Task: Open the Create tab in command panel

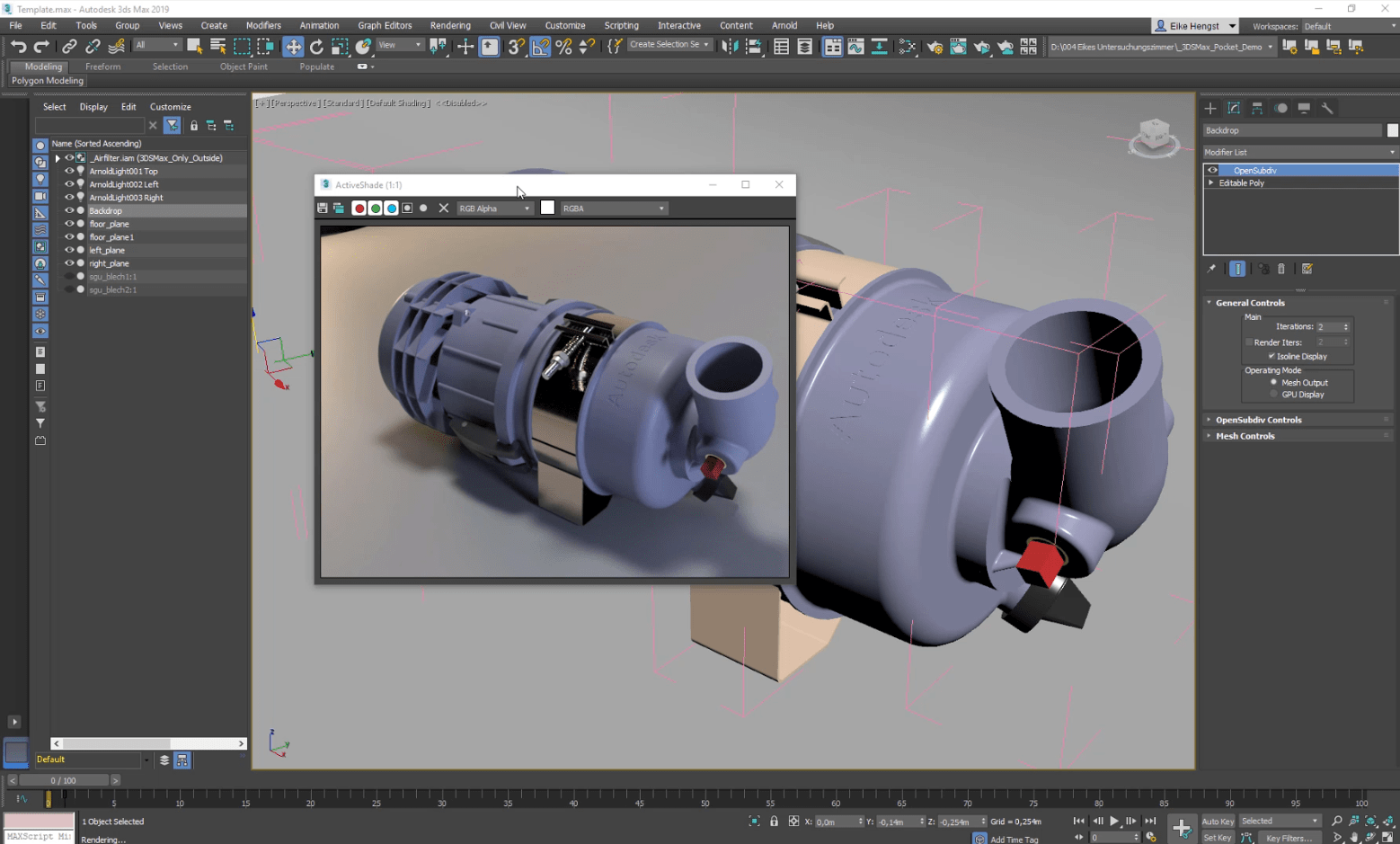Action: [x=1210, y=108]
